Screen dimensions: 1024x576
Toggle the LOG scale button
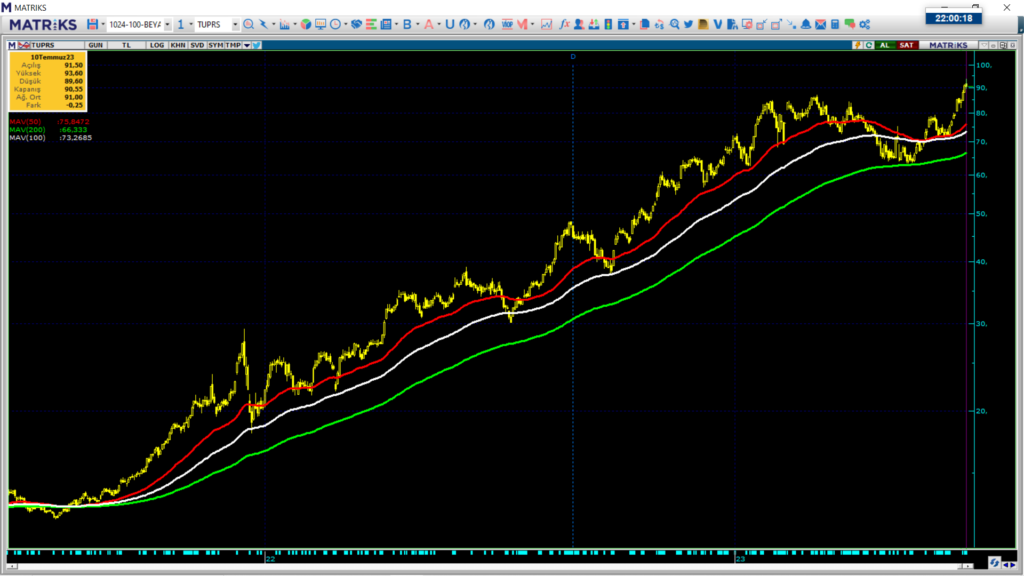pos(157,45)
